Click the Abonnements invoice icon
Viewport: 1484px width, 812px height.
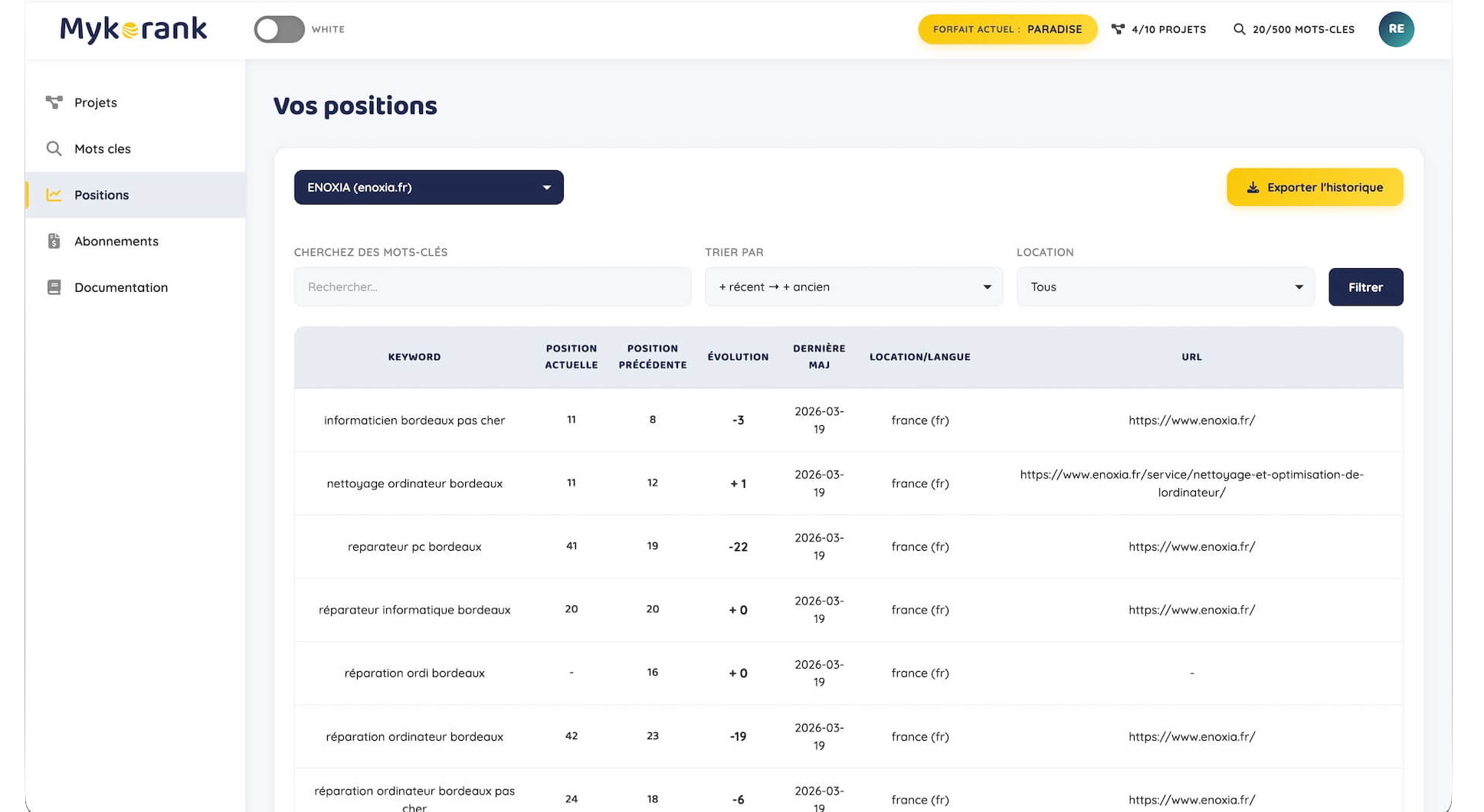point(54,241)
